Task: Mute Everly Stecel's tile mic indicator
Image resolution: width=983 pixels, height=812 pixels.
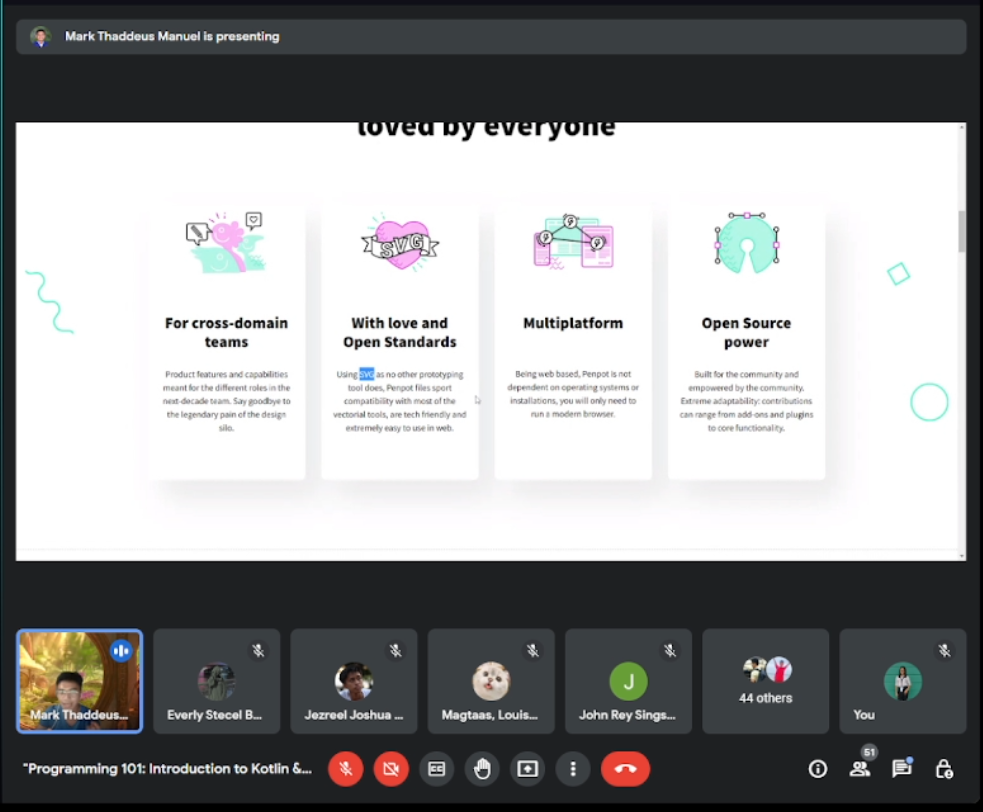Action: click(x=258, y=650)
